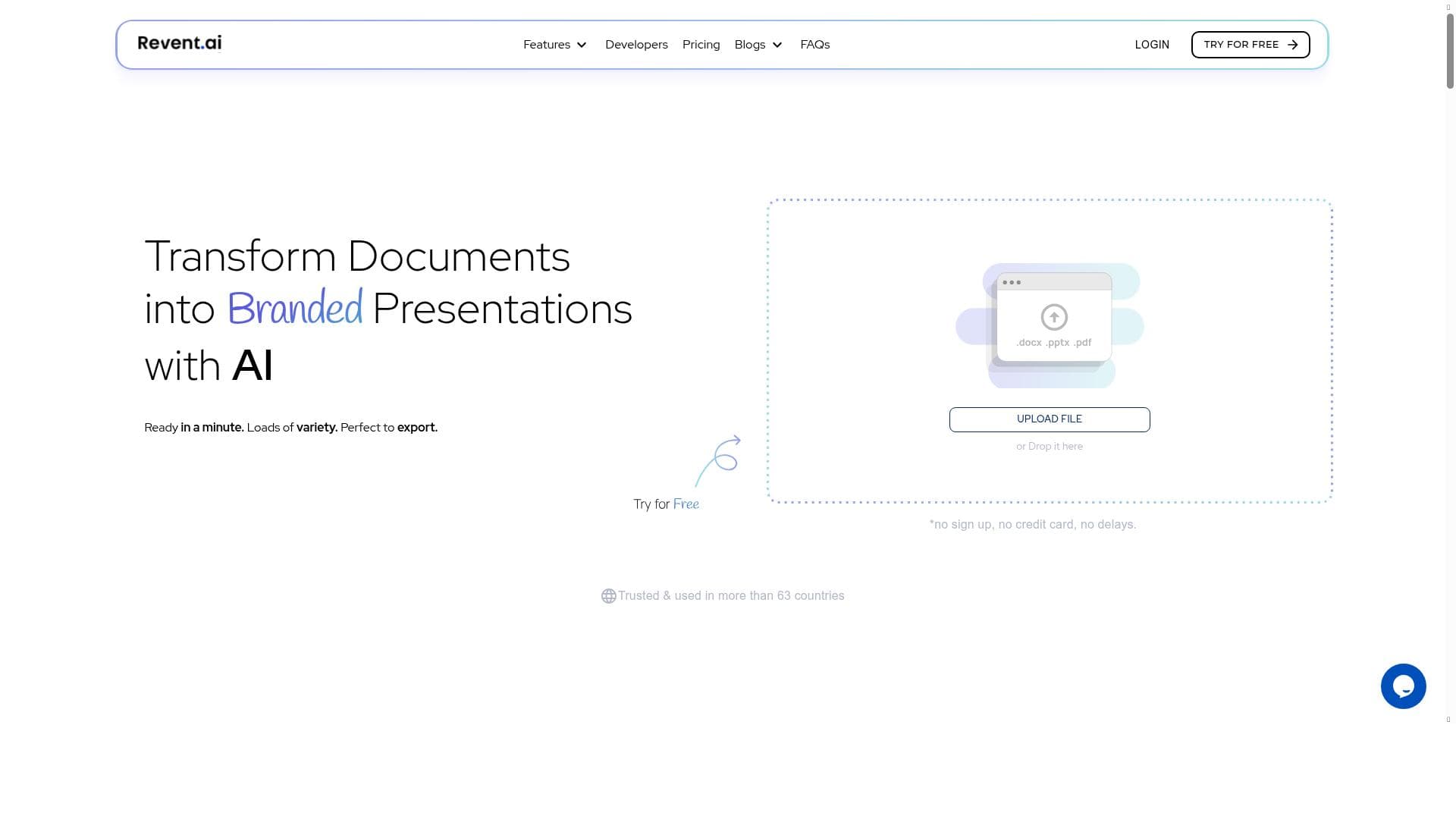Expand the Features chevron dropdown
The width and height of the screenshot is (1456, 819).
click(x=582, y=45)
